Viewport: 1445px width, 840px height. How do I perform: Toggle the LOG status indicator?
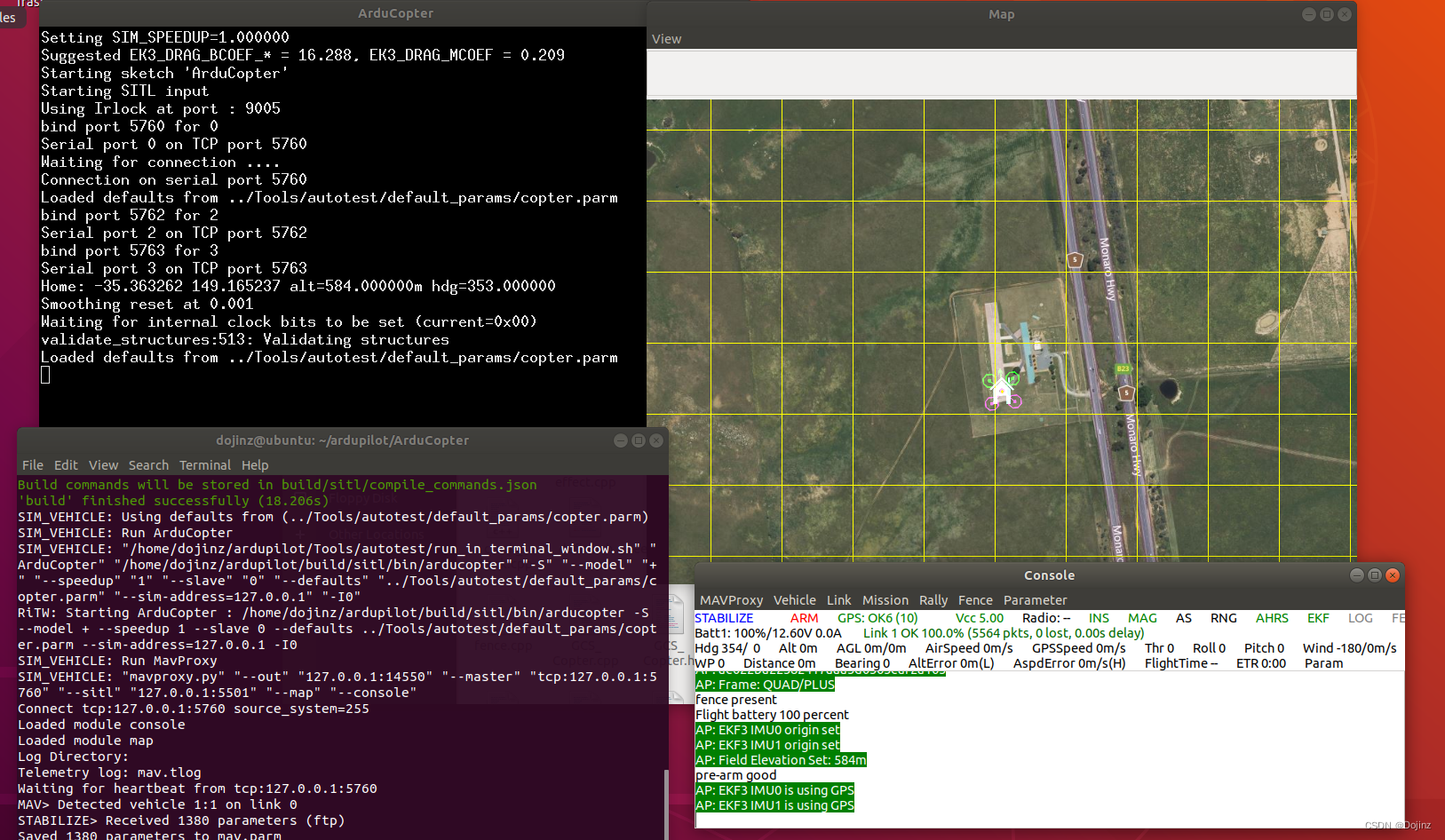coord(1360,617)
